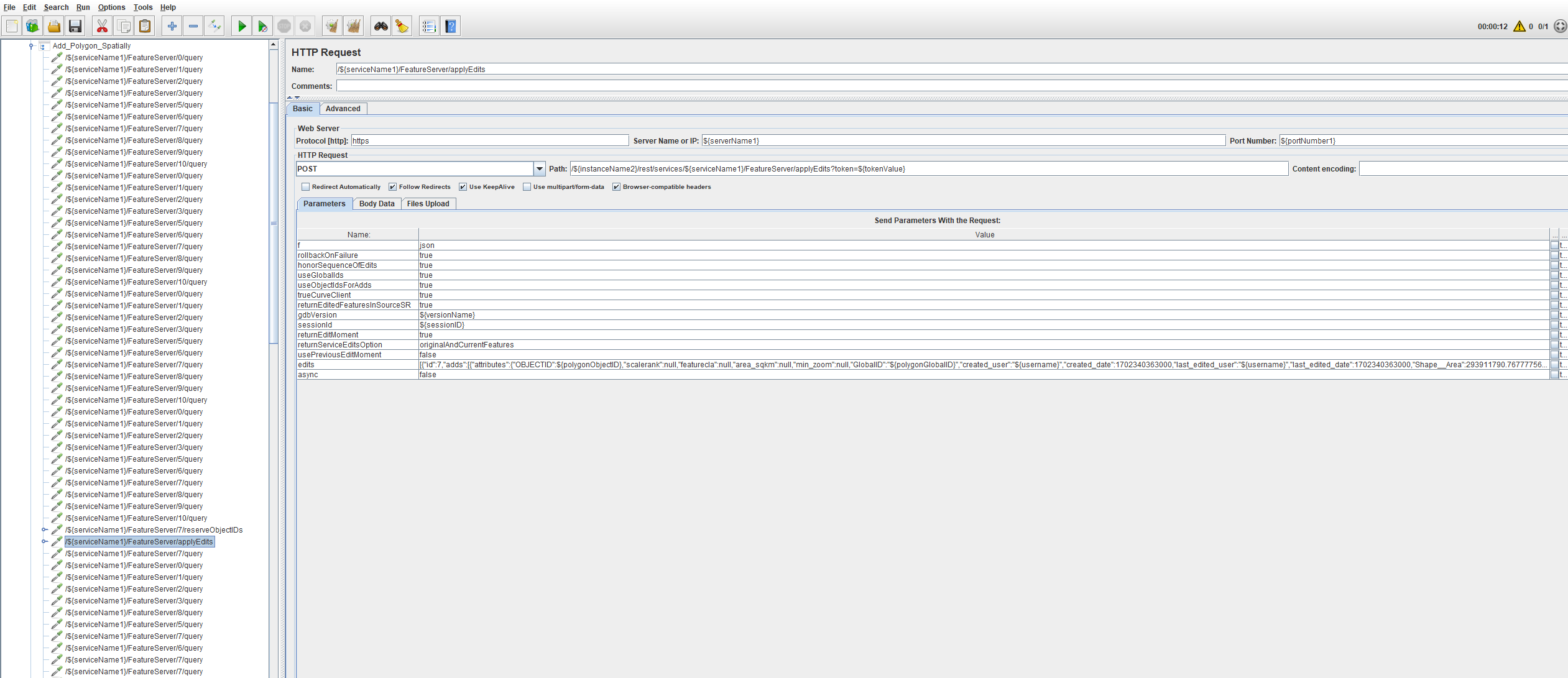Screen dimensions: 1568x678
Task: Open the Run menu
Action: (x=83, y=7)
